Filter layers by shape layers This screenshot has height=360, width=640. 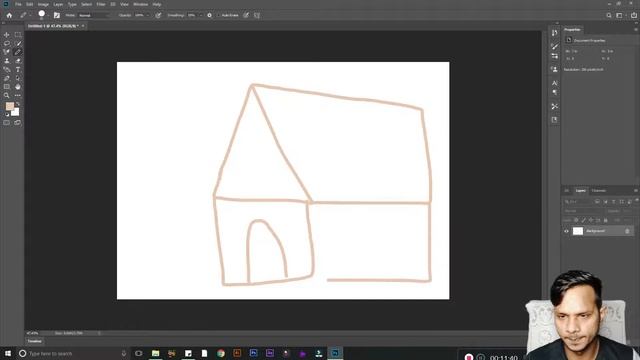(x=622, y=202)
